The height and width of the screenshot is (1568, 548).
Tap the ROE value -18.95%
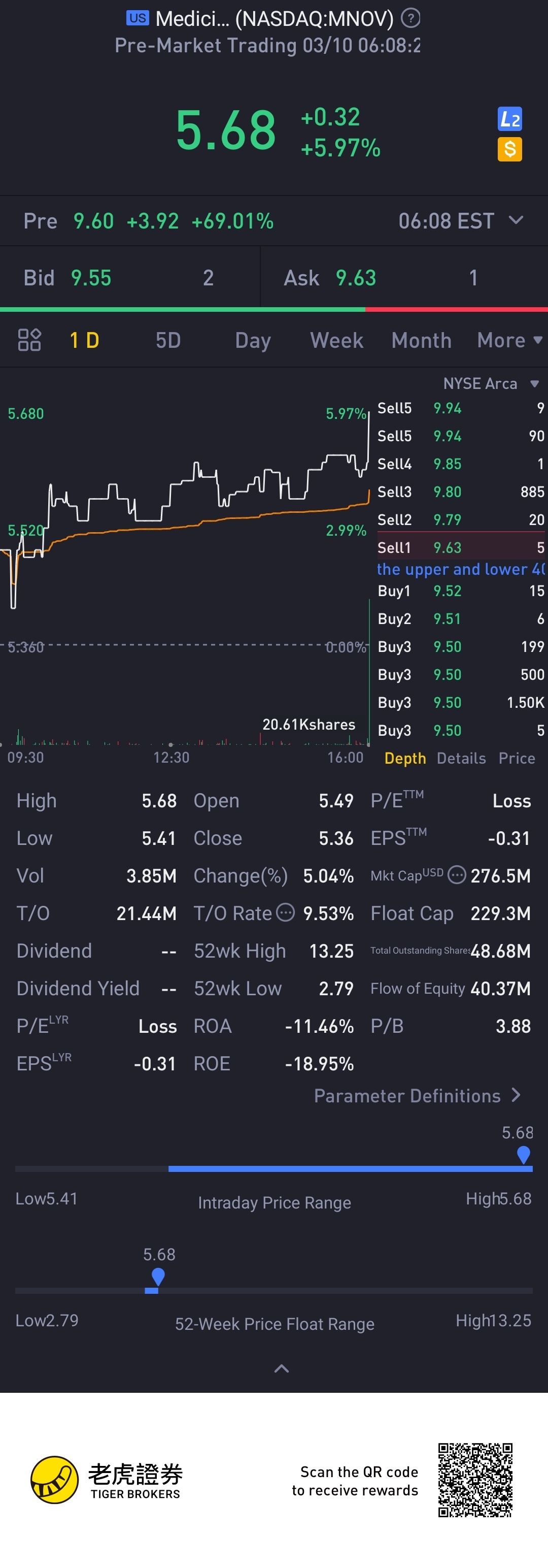(319, 1063)
